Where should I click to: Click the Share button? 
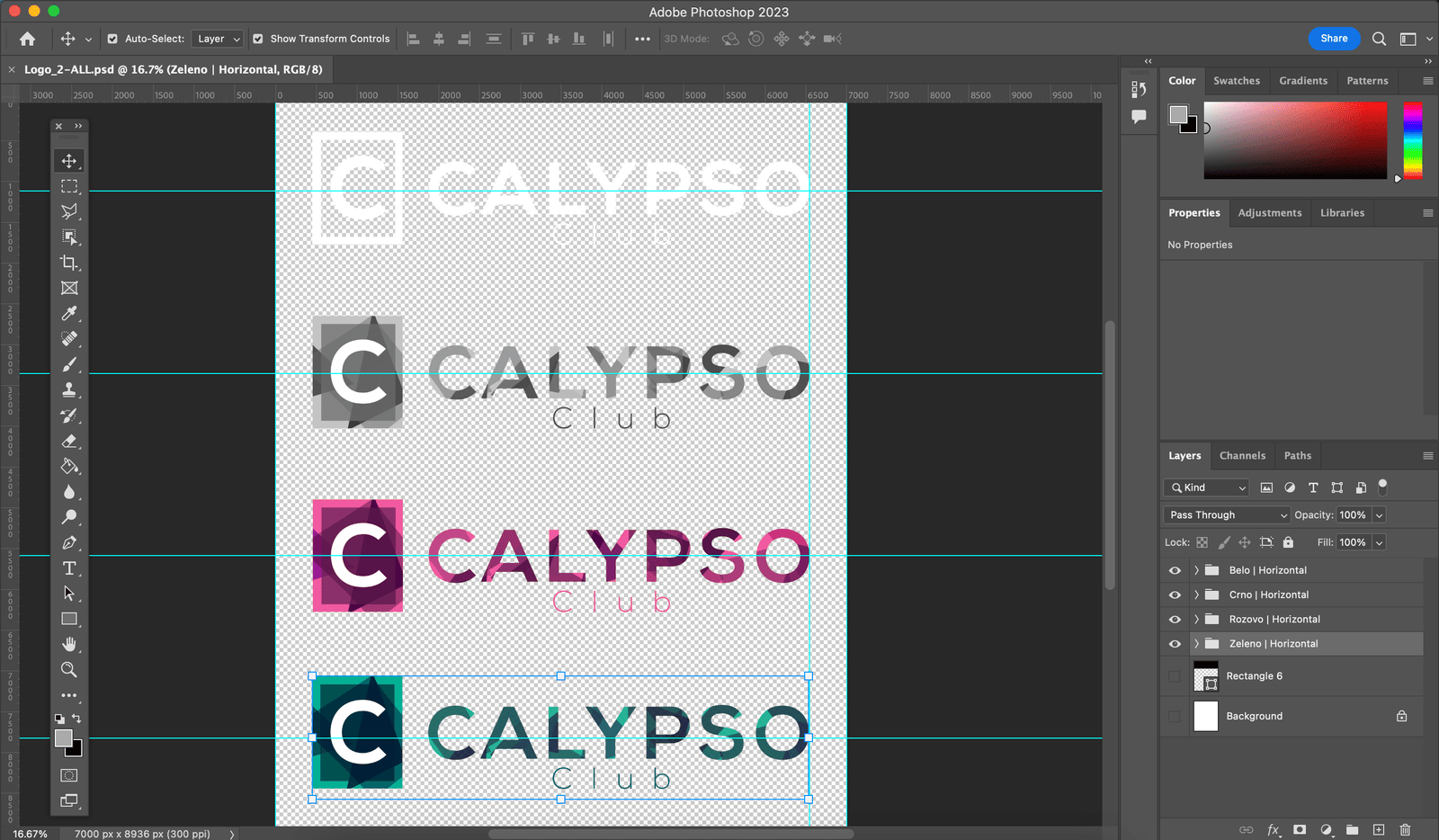click(1334, 39)
